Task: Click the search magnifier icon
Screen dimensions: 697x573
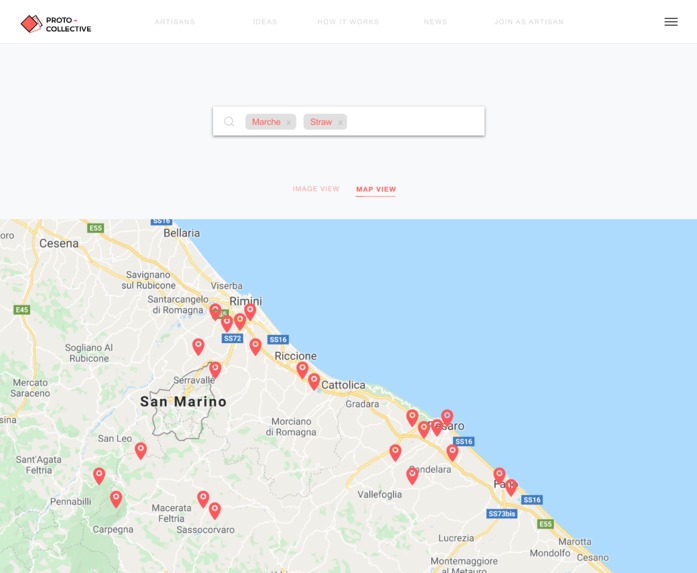Action: click(229, 121)
